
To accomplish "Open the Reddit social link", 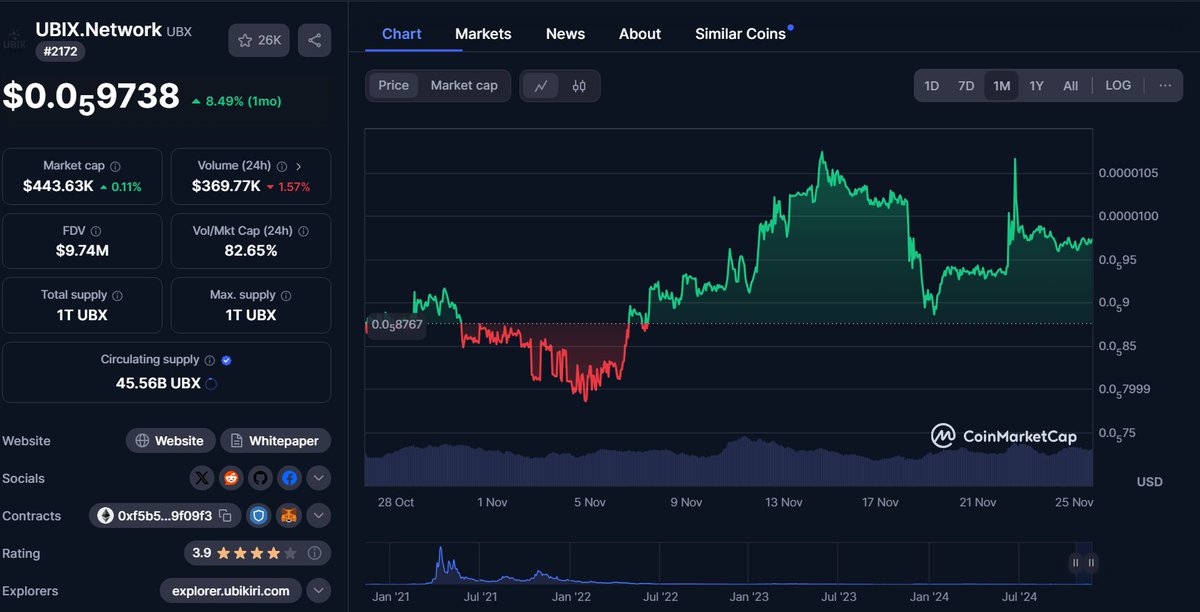I will pyautogui.click(x=231, y=478).
